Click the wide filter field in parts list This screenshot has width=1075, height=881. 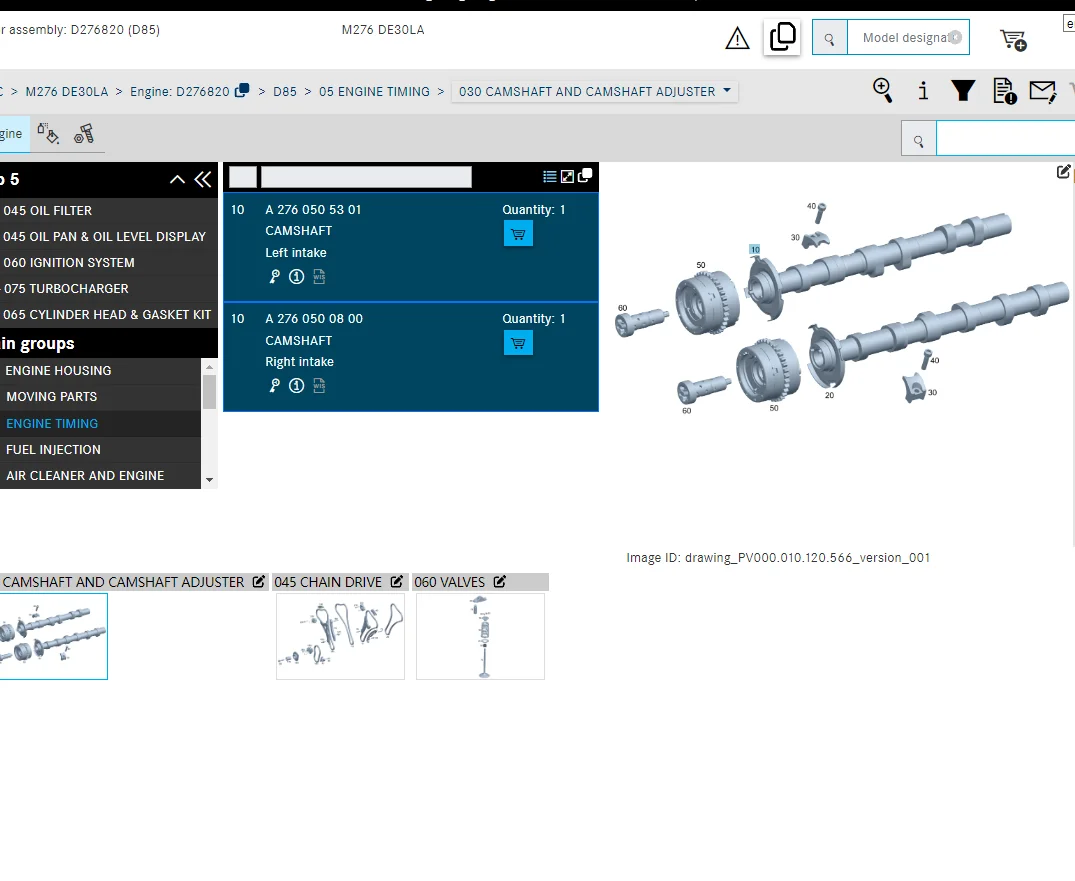click(x=366, y=177)
